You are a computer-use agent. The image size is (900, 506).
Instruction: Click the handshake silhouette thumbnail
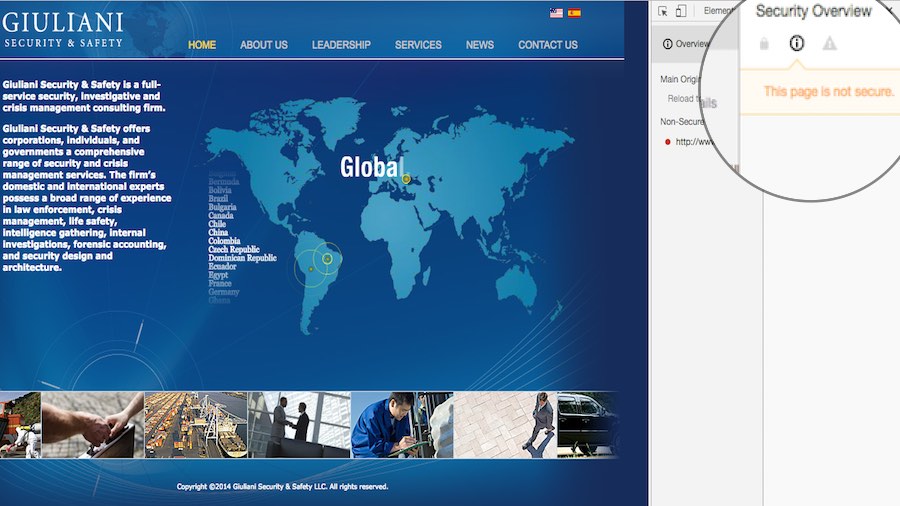tap(298, 425)
